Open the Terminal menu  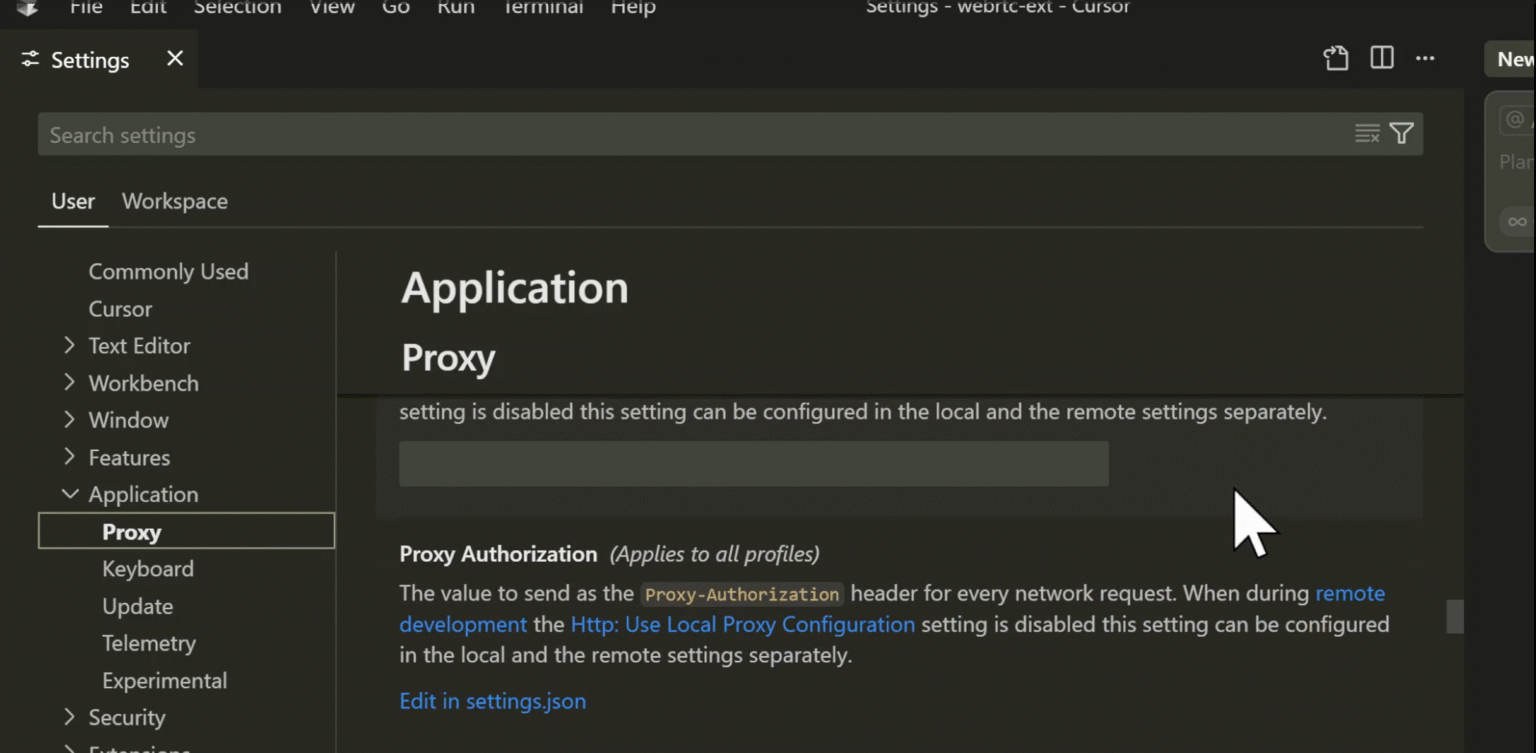pos(543,8)
